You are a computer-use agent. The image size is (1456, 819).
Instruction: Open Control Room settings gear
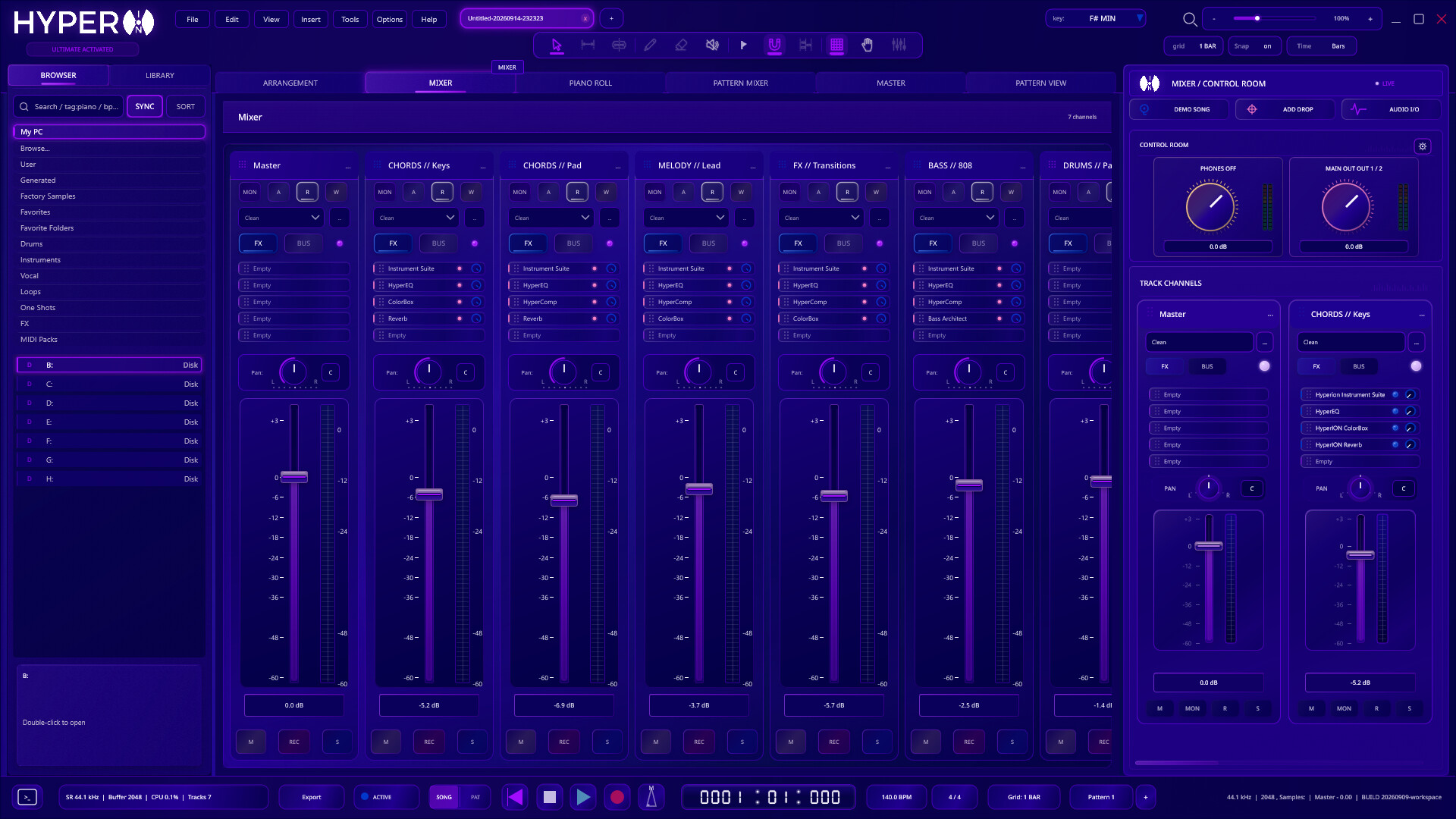click(x=1423, y=146)
